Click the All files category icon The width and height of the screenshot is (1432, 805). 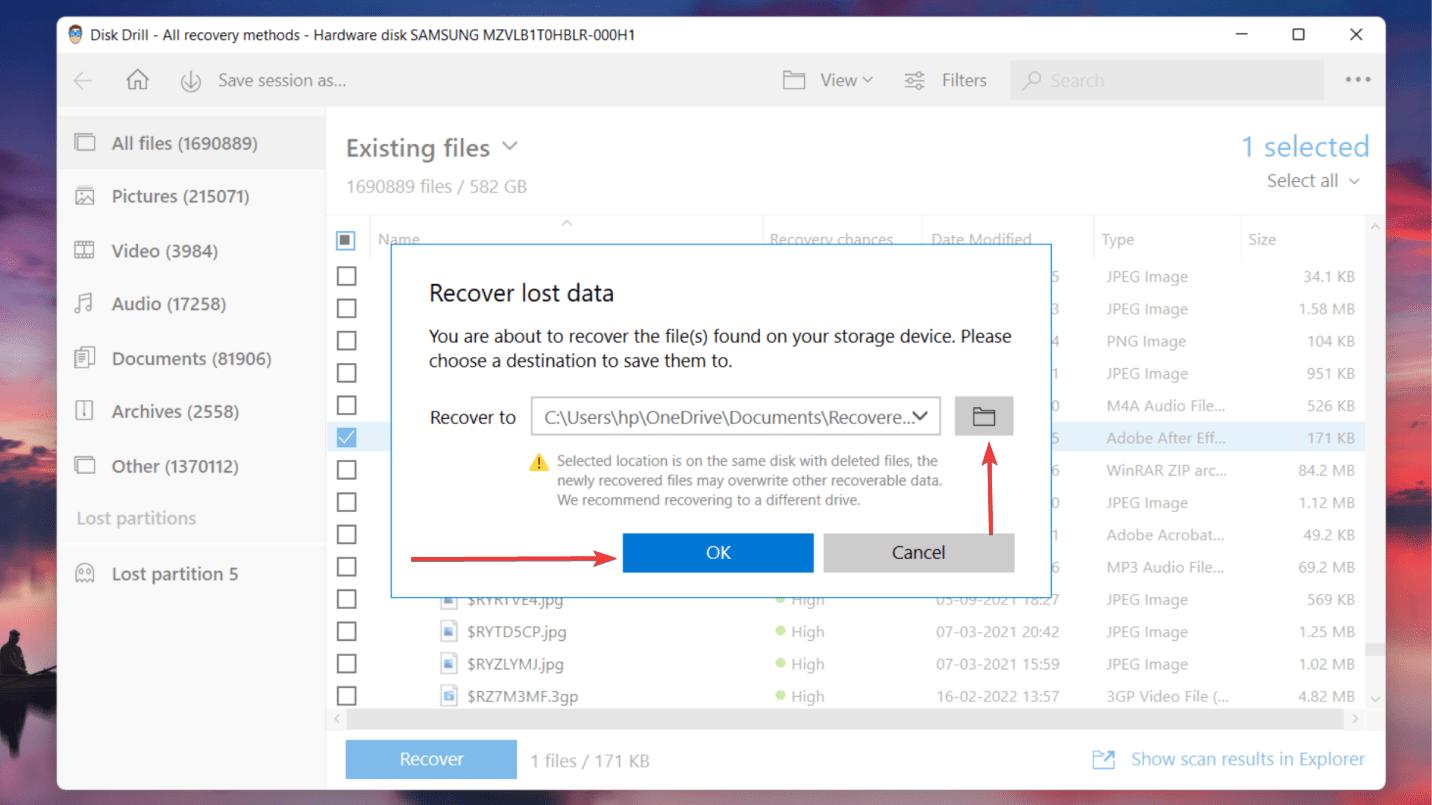(x=85, y=142)
